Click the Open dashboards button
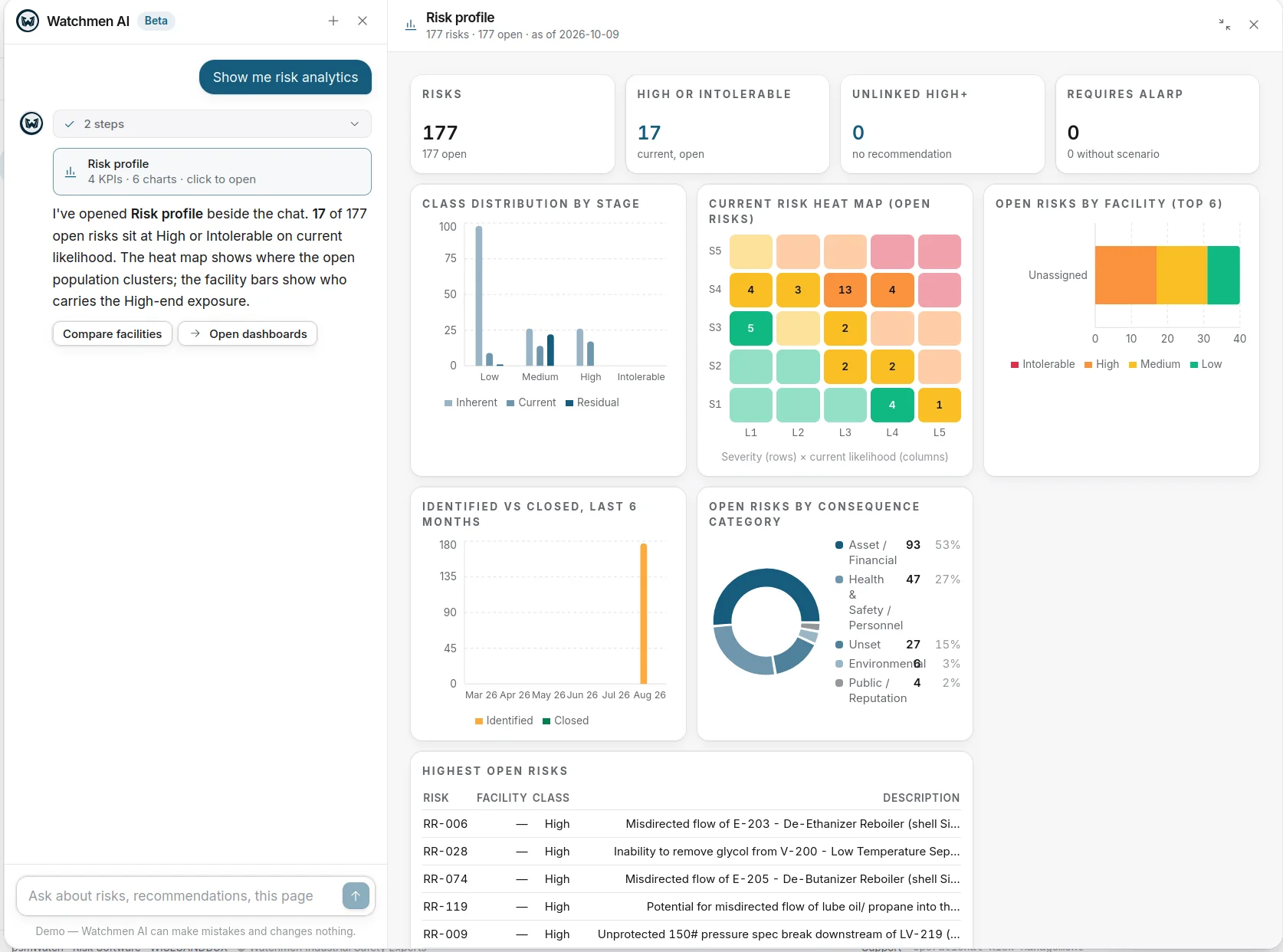This screenshot has width=1283, height=952. tap(248, 333)
